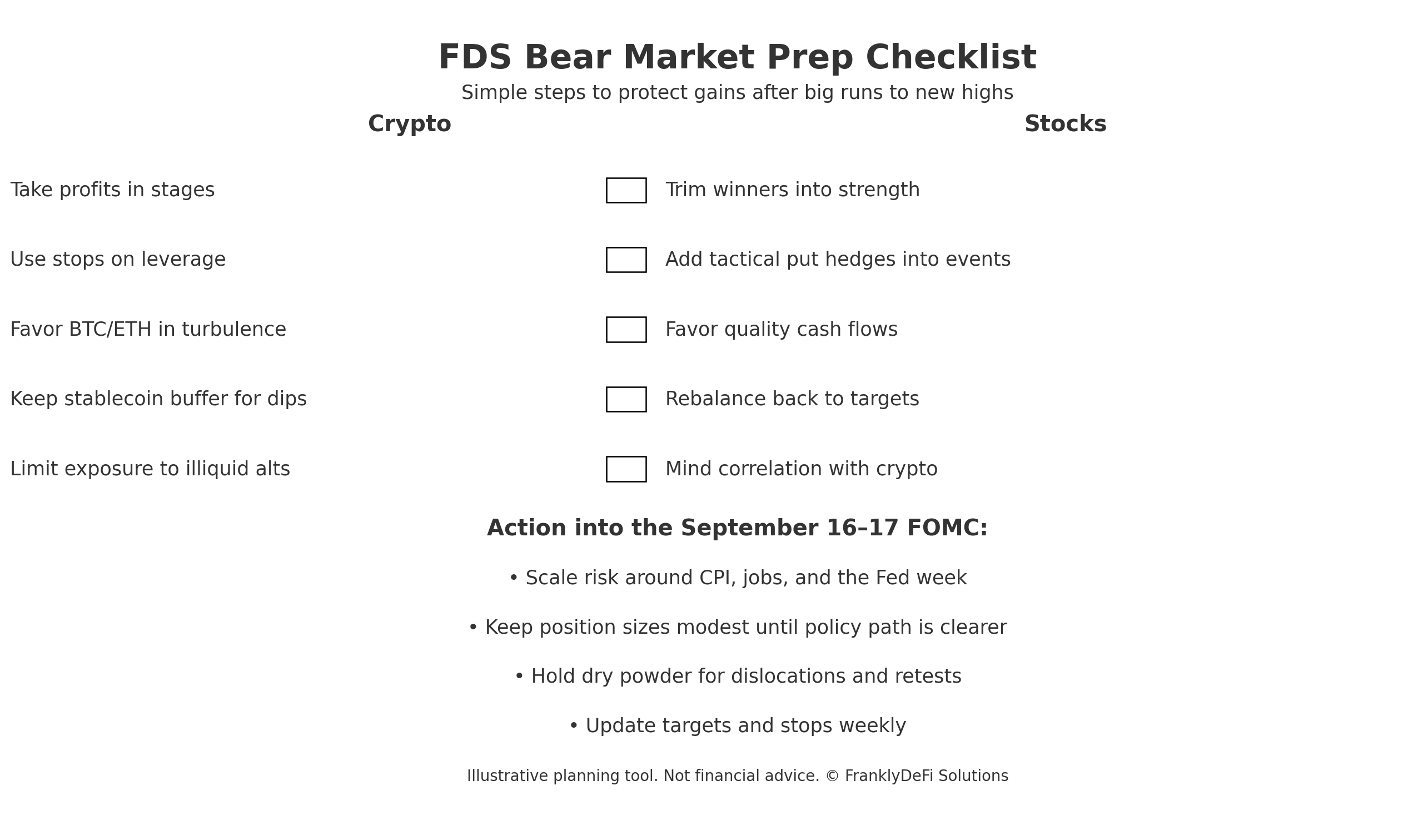Enable the Mind correlation with crypto checkbox
Viewport: 1403px width, 840px height.
[x=626, y=469]
